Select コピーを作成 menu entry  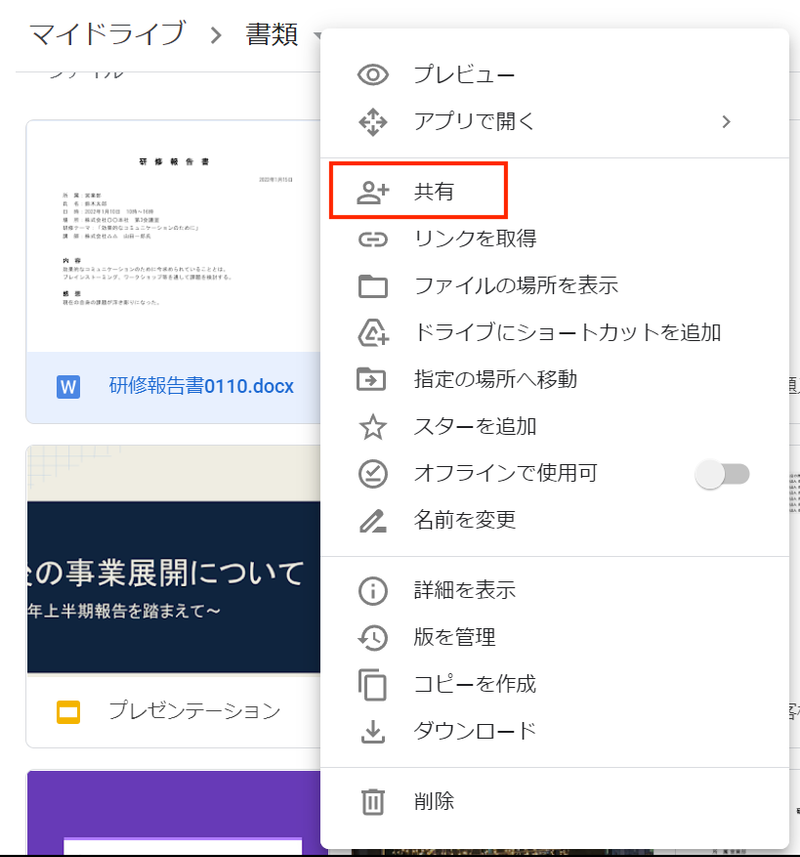click(554, 685)
